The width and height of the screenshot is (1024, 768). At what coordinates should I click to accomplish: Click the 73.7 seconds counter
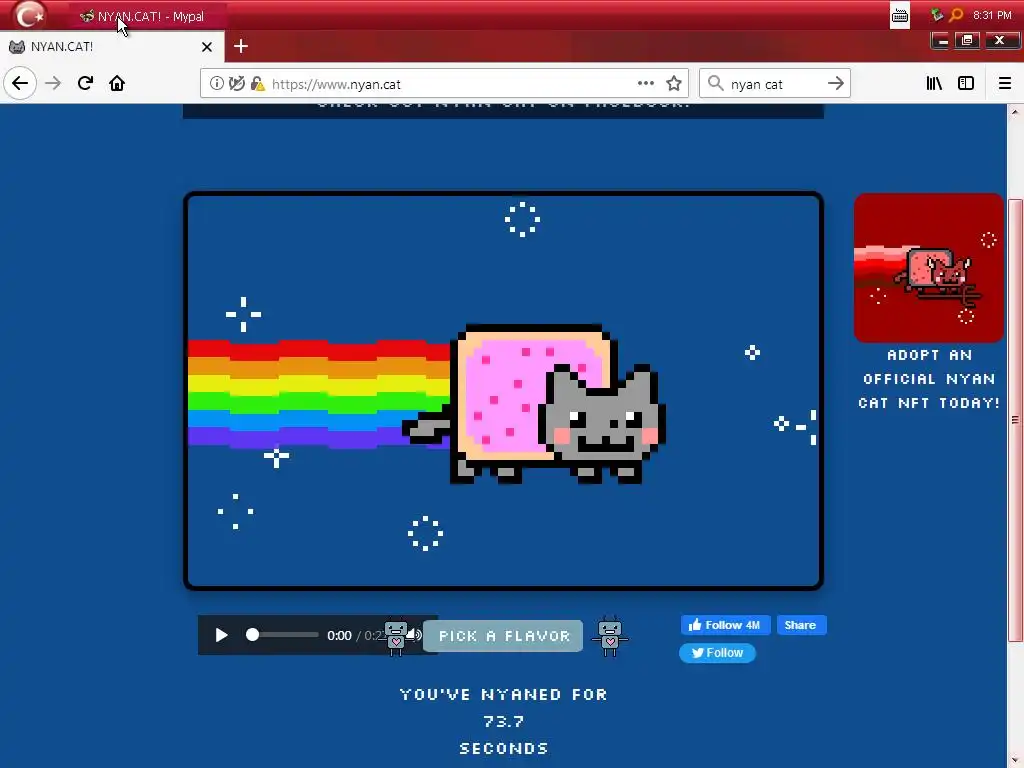click(x=504, y=722)
